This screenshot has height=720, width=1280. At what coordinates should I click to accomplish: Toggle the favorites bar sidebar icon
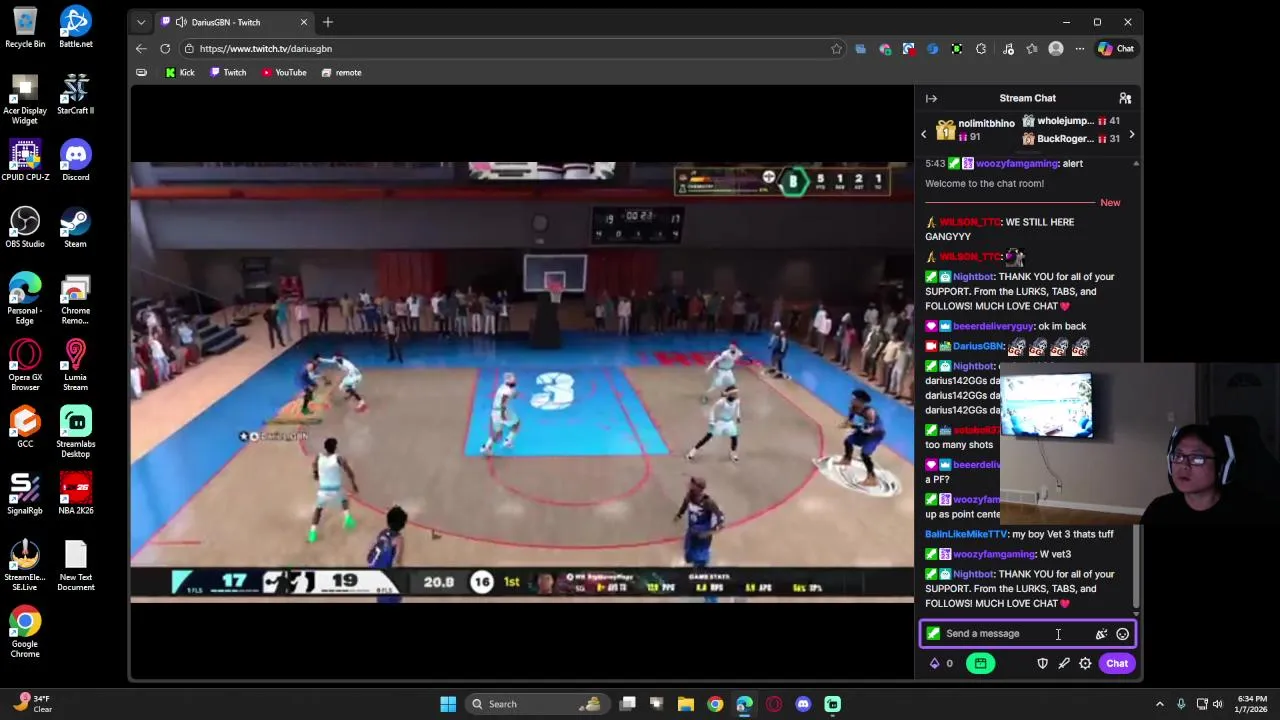[x=141, y=72]
